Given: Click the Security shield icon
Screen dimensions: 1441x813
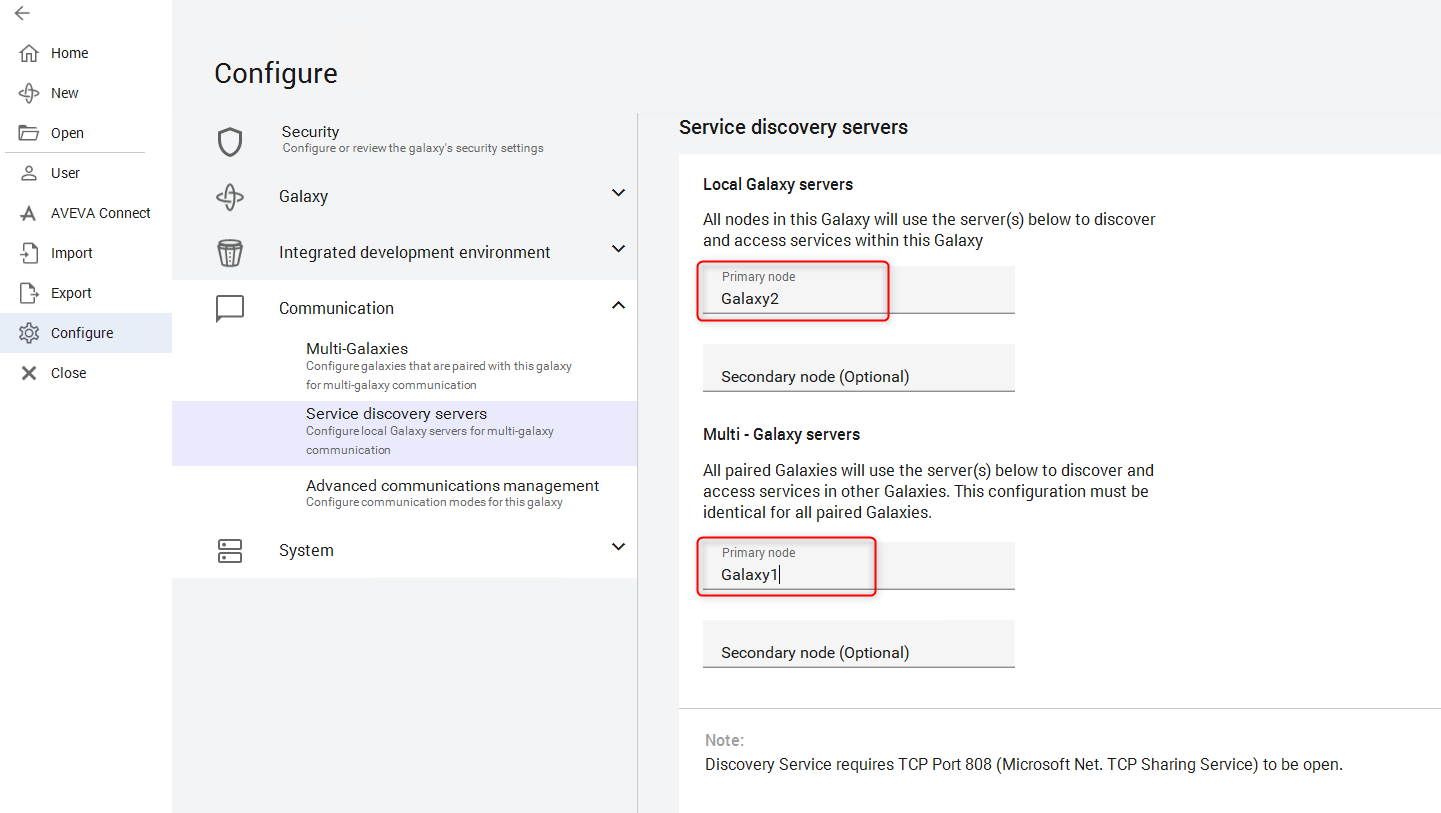Looking at the screenshot, I should pyautogui.click(x=230, y=142).
